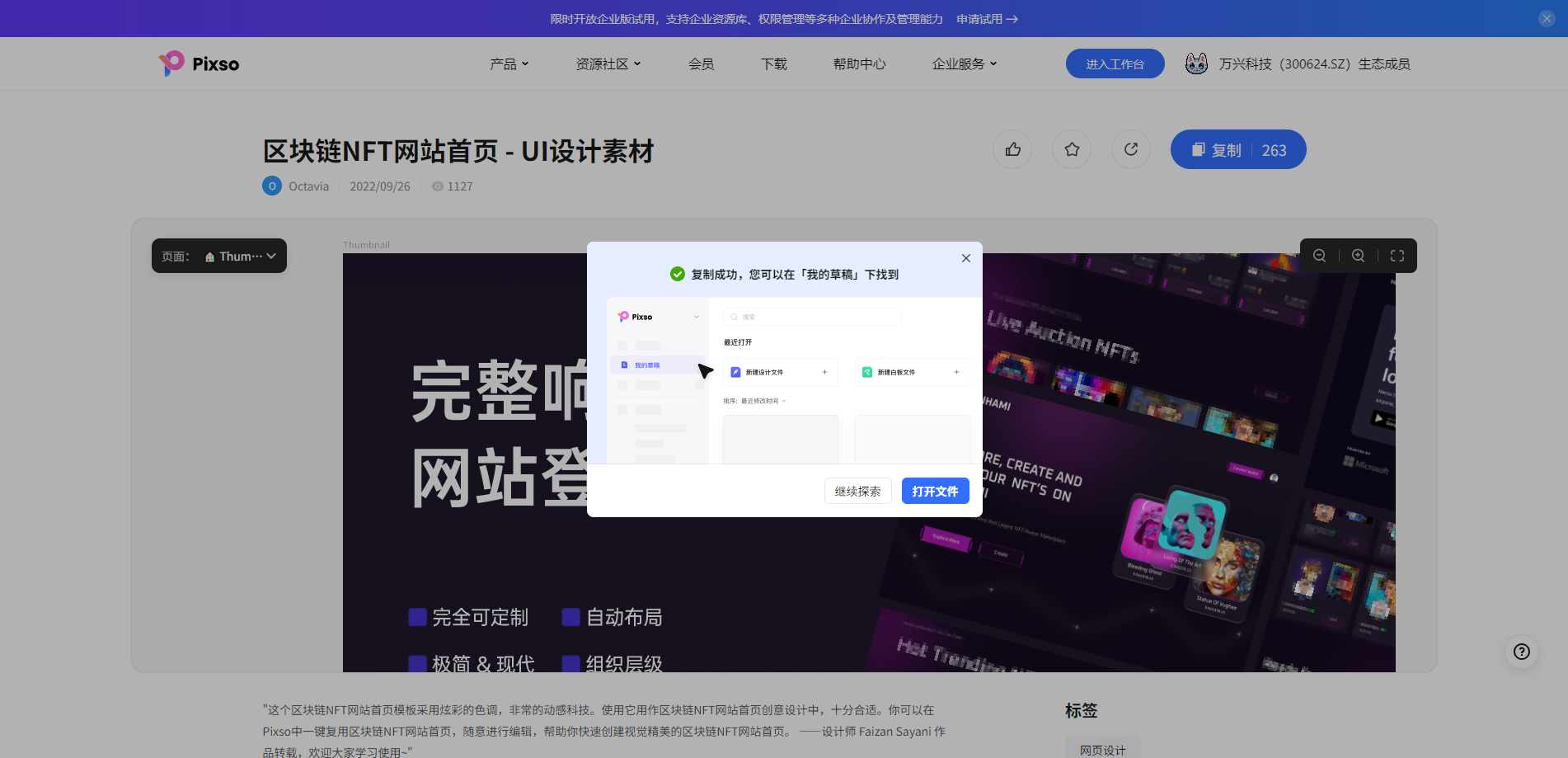The height and width of the screenshot is (758, 1568).
Task: Click the NFT design preview thumbnail
Action: [869, 463]
